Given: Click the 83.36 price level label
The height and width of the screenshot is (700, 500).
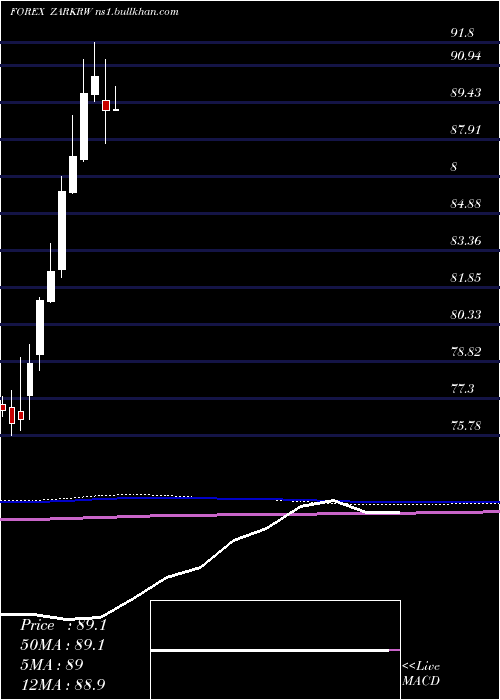Looking at the screenshot, I should click(466, 242).
